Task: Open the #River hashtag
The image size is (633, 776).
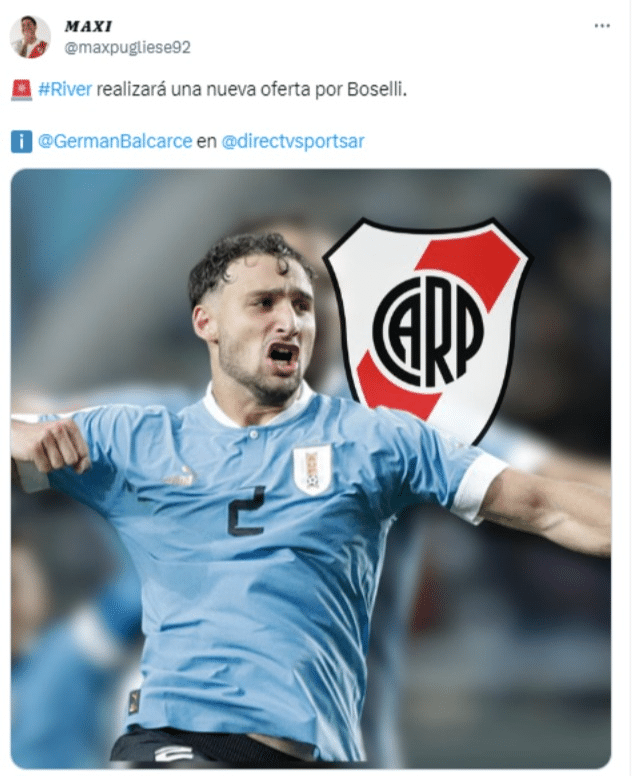Action: [65, 90]
